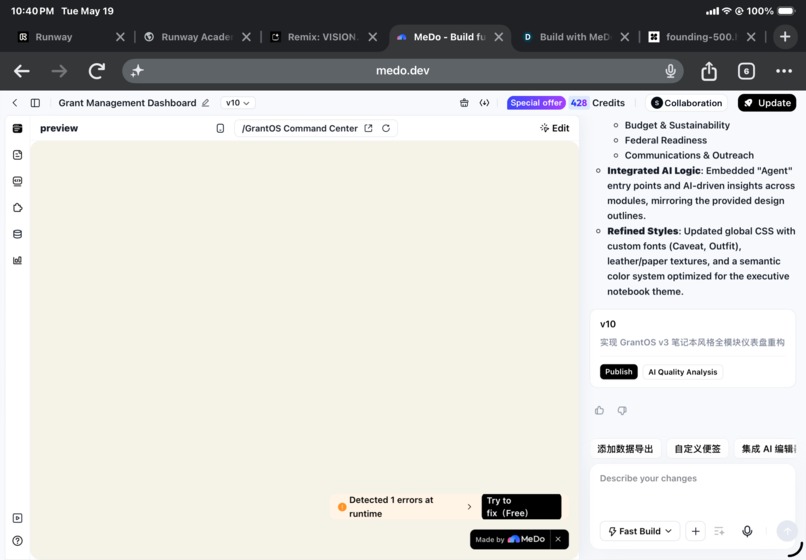Open the document icon in left sidebar
806x560 pixels.
(17, 155)
